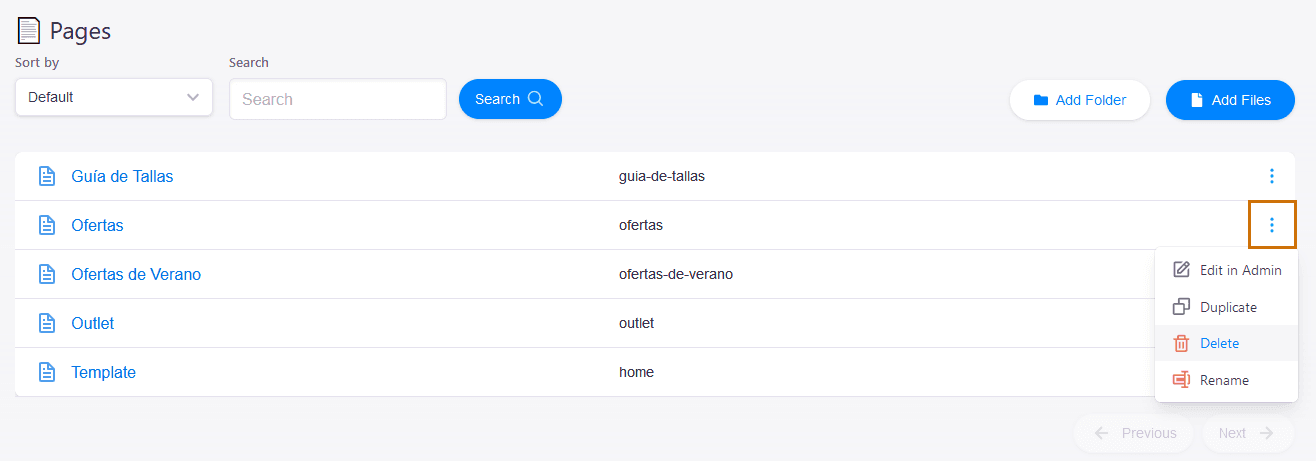Choose Edit in Admin from context menu
The width and height of the screenshot is (1316, 461).
[1226, 270]
